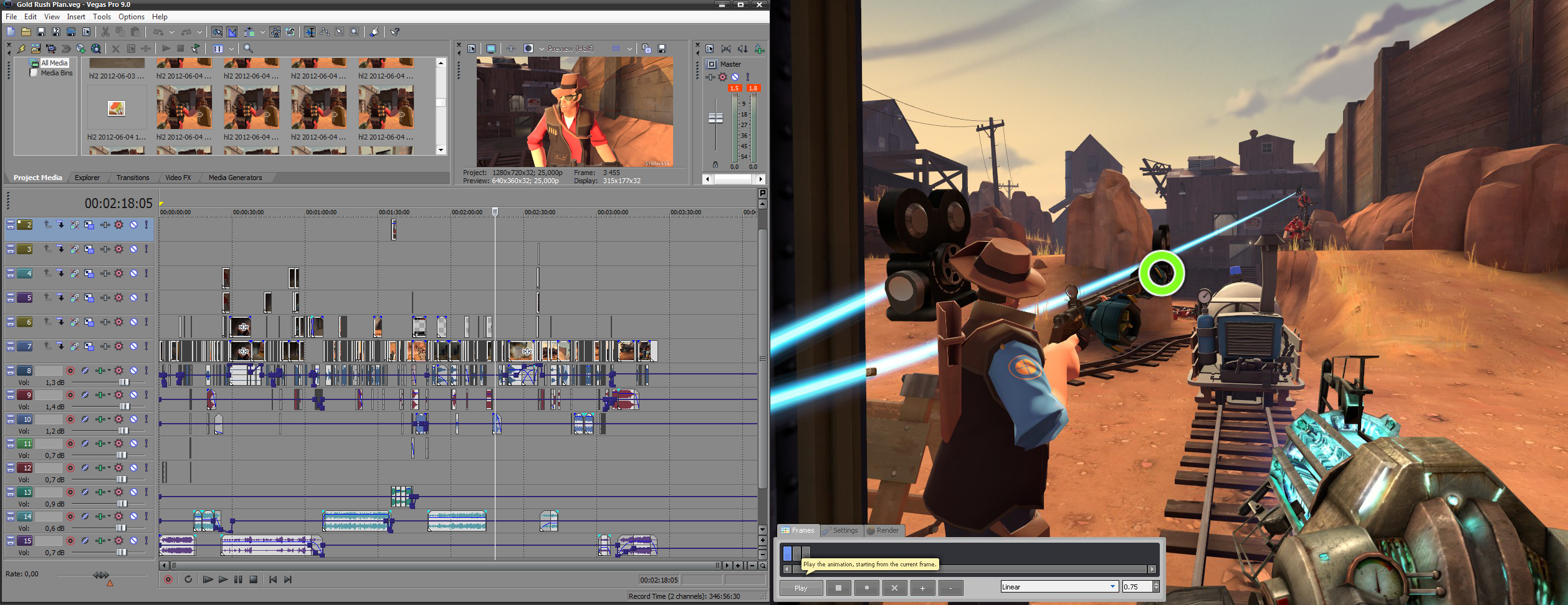Screen dimensions: 1568x605
Task: Click Dim Output icon in Master mixer
Action: 743,49
